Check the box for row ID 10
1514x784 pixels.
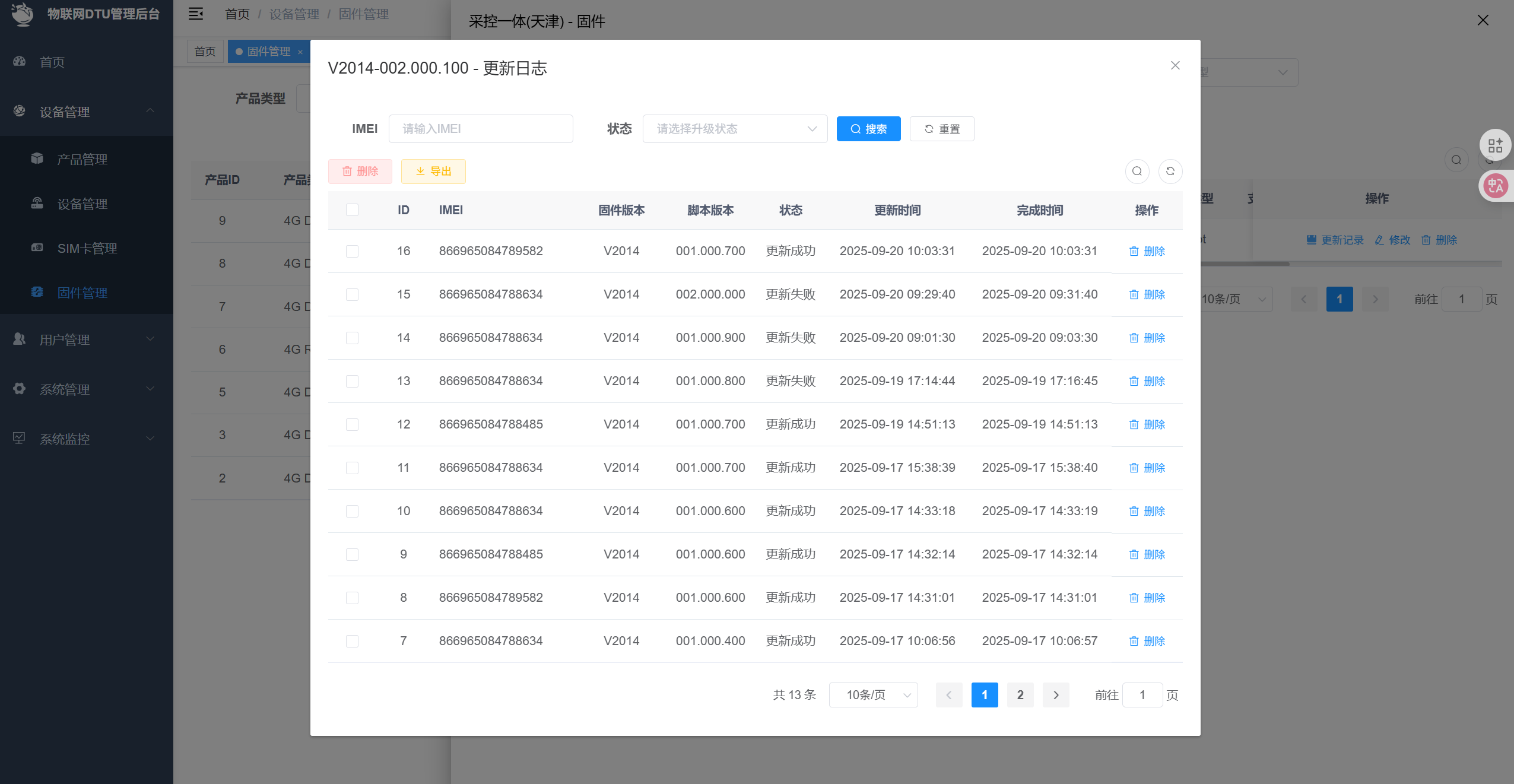(x=352, y=511)
